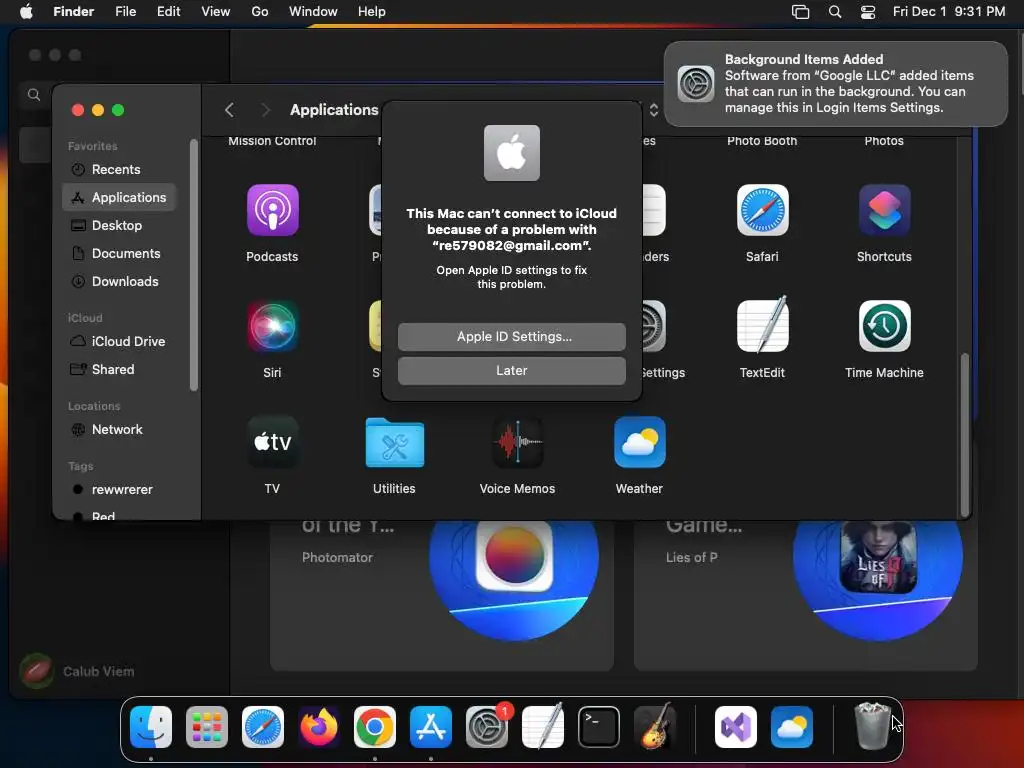Click Finder view options up-down chevron

coord(654,110)
